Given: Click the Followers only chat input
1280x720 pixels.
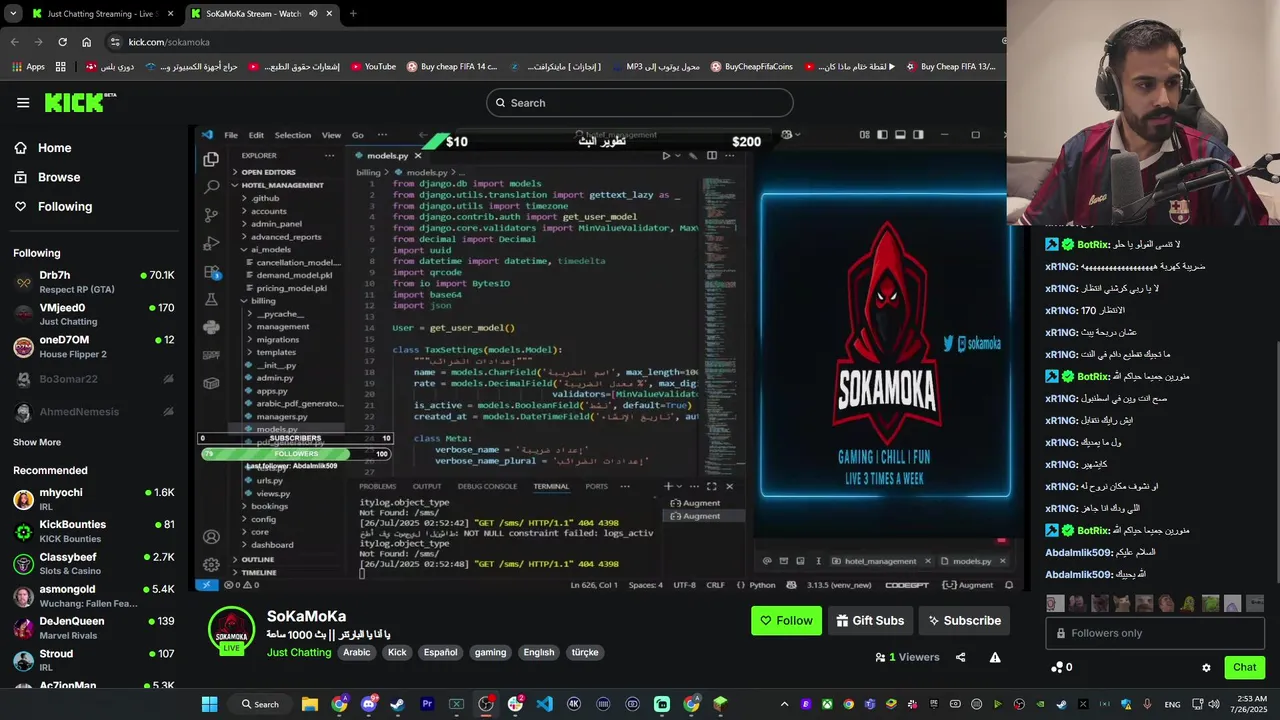Looking at the screenshot, I should coord(1155,633).
